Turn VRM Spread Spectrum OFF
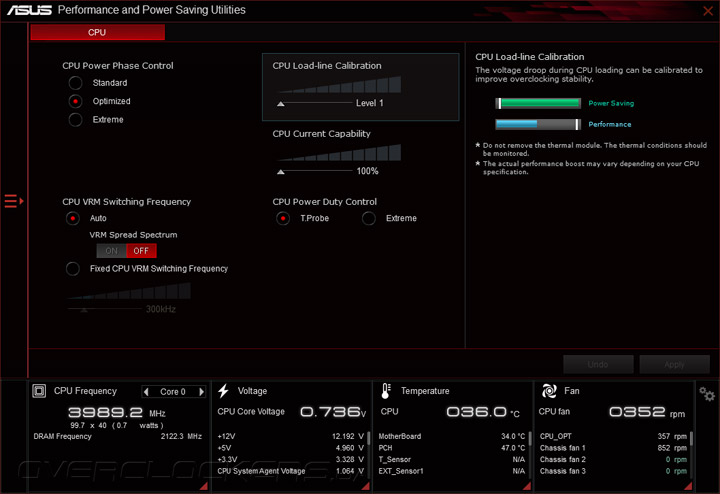 [x=141, y=251]
